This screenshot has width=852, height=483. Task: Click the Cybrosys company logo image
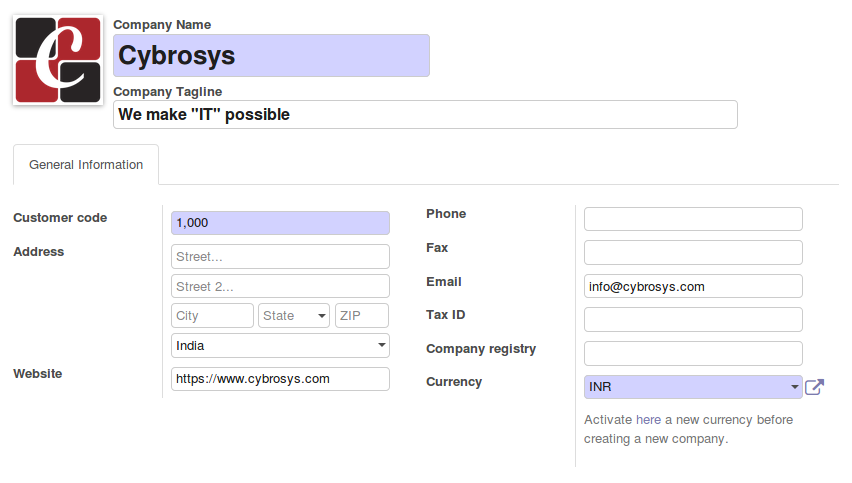coord(58,60)
